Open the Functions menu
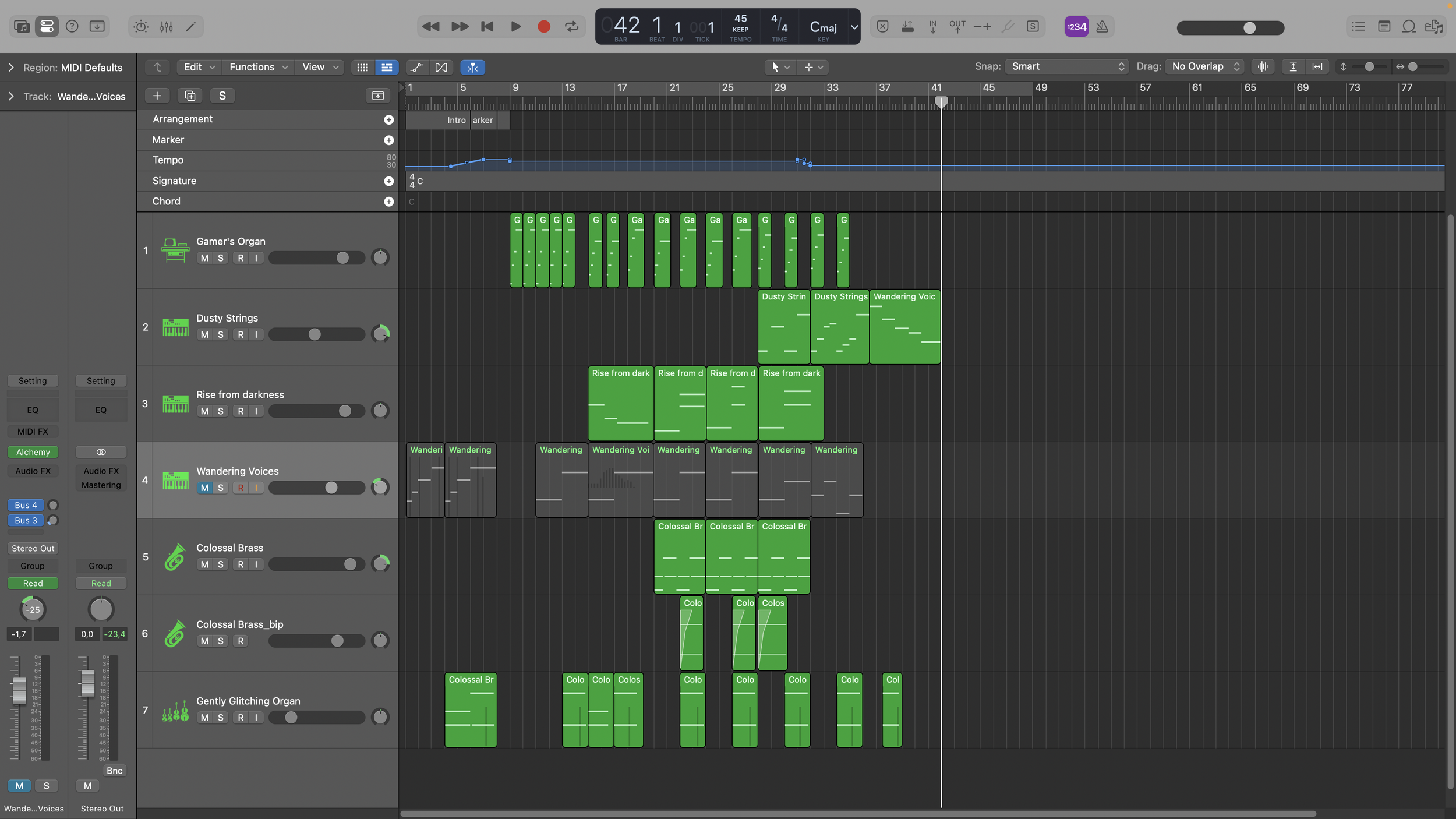 (258, 68)
